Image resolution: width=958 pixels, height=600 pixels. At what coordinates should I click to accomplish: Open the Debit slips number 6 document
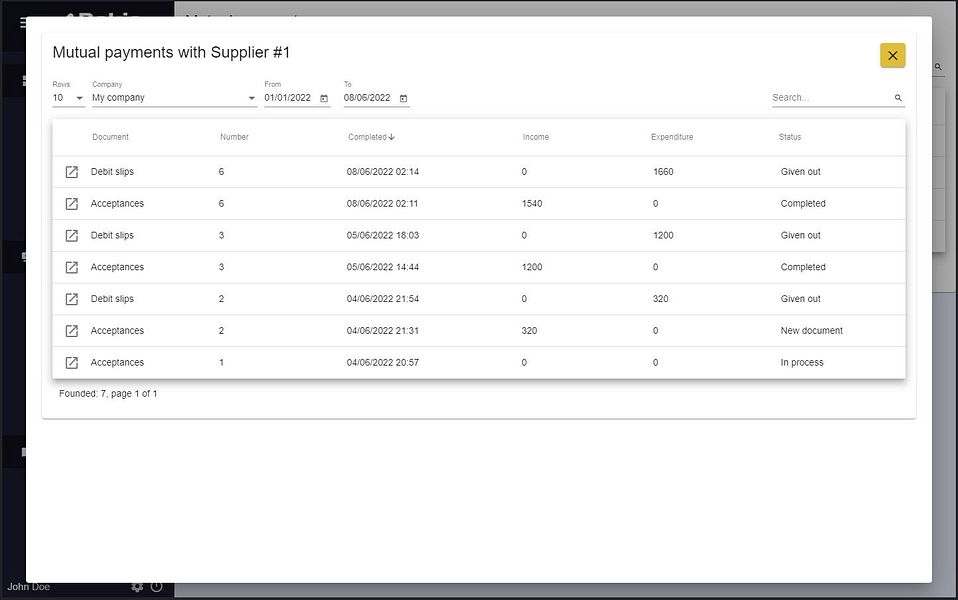point(71,172)
